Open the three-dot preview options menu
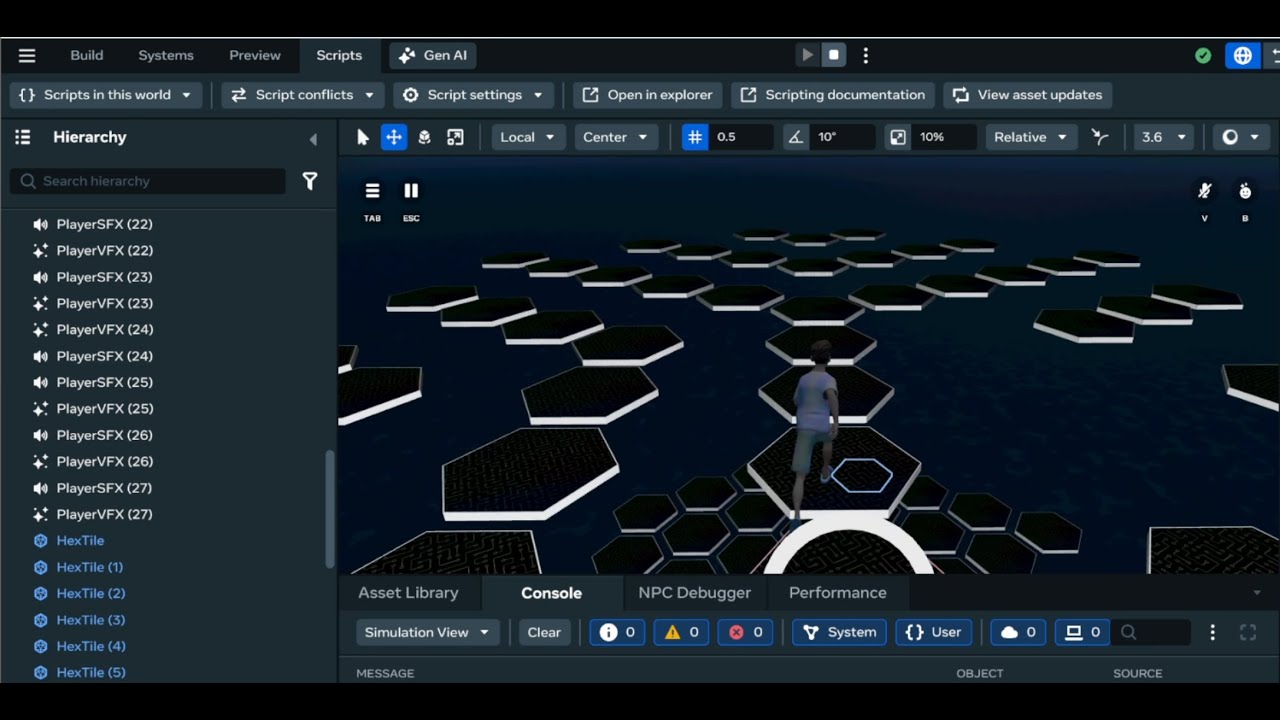The height and width of the screenshot is (720, 1280). pyautogui.click(x=866, y=55)
